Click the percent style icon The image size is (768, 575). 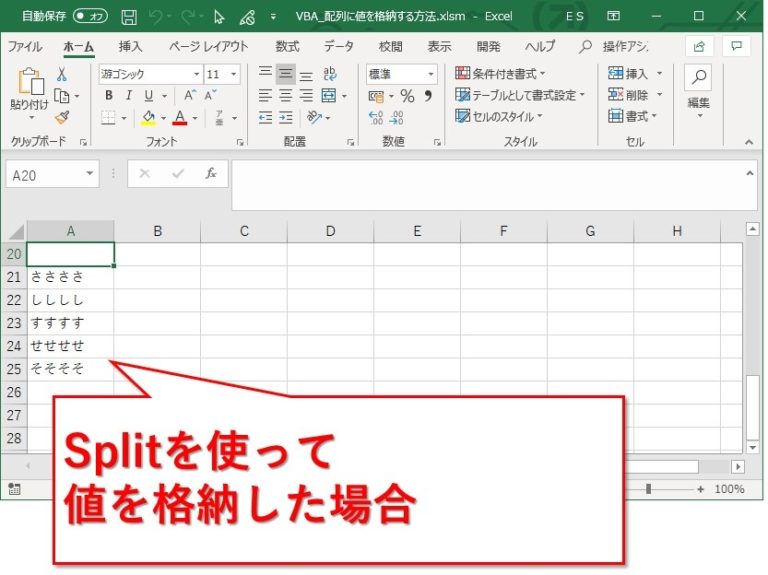click(x=407, y=96)
